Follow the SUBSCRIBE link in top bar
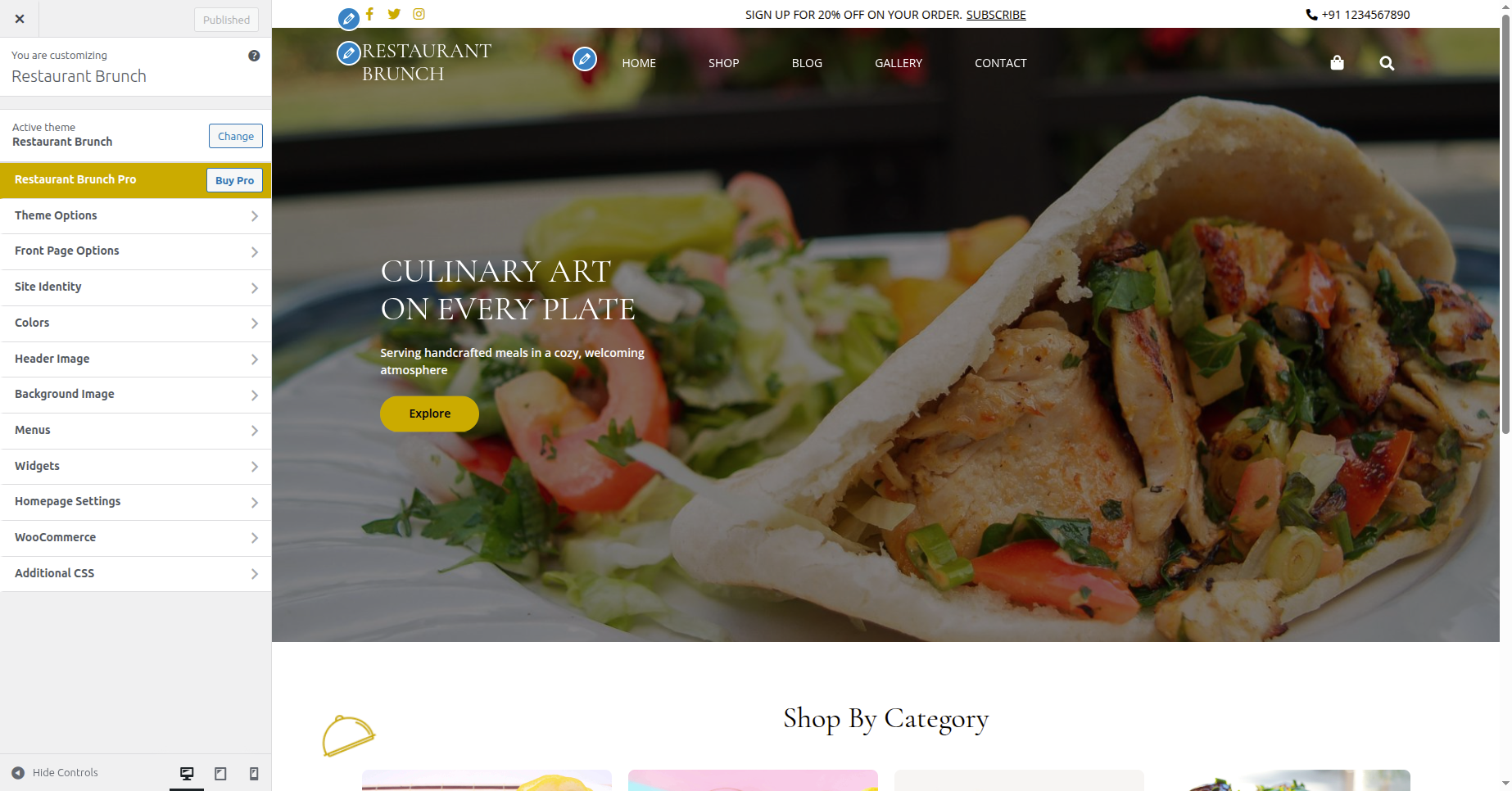This screenshot has width=1512, height=791. [x=996, y=15]
